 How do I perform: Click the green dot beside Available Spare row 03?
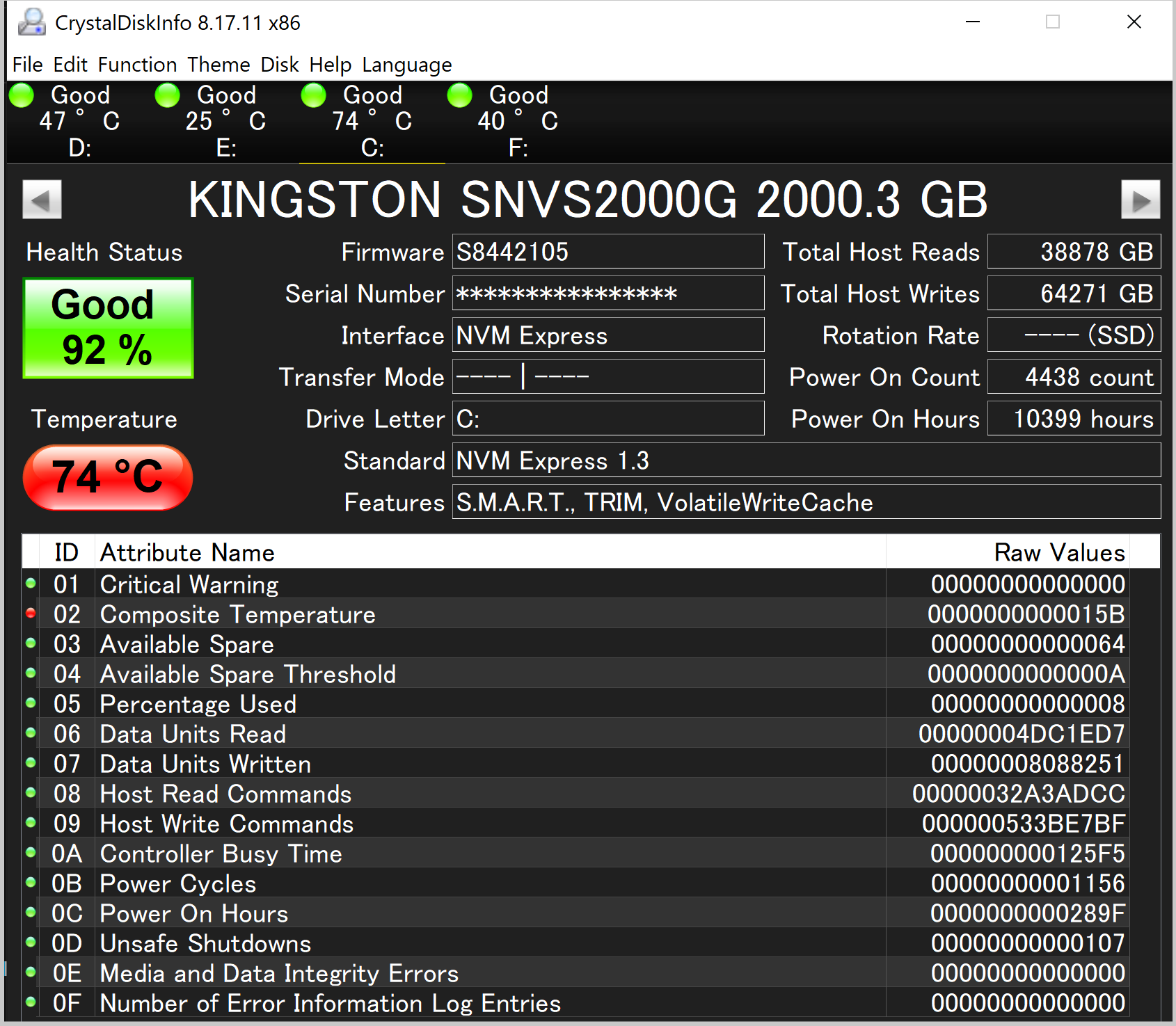31,643
